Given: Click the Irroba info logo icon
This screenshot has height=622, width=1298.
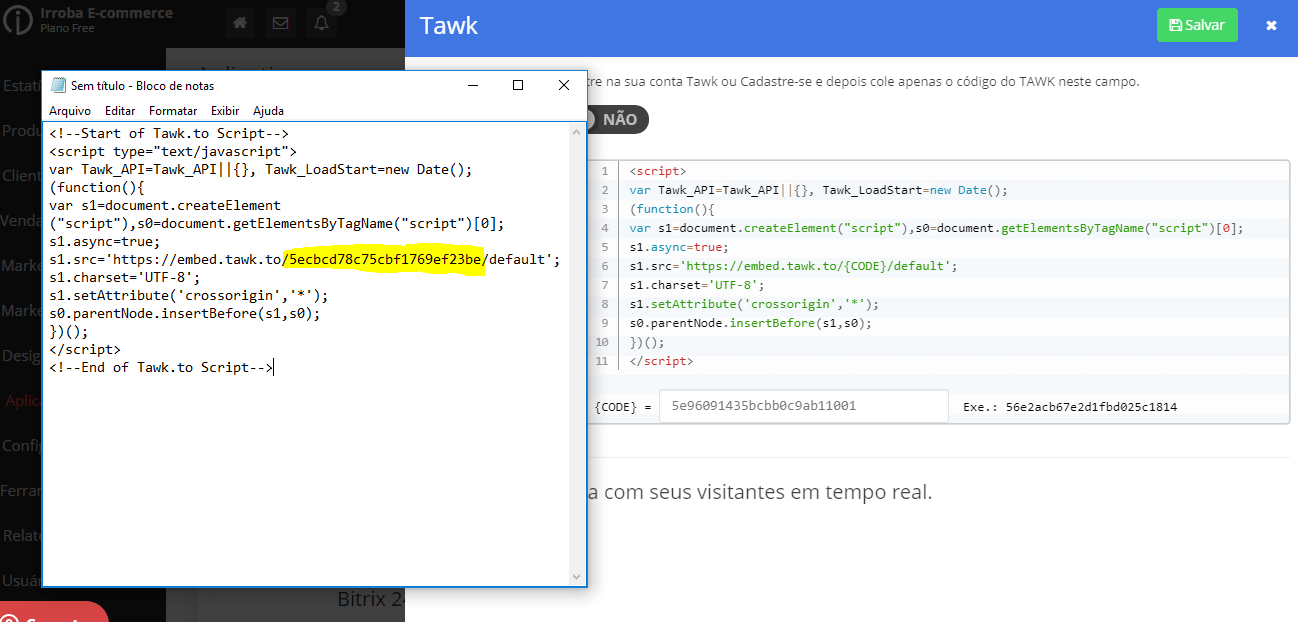Looking at the screenshot, I should point(16,20).
